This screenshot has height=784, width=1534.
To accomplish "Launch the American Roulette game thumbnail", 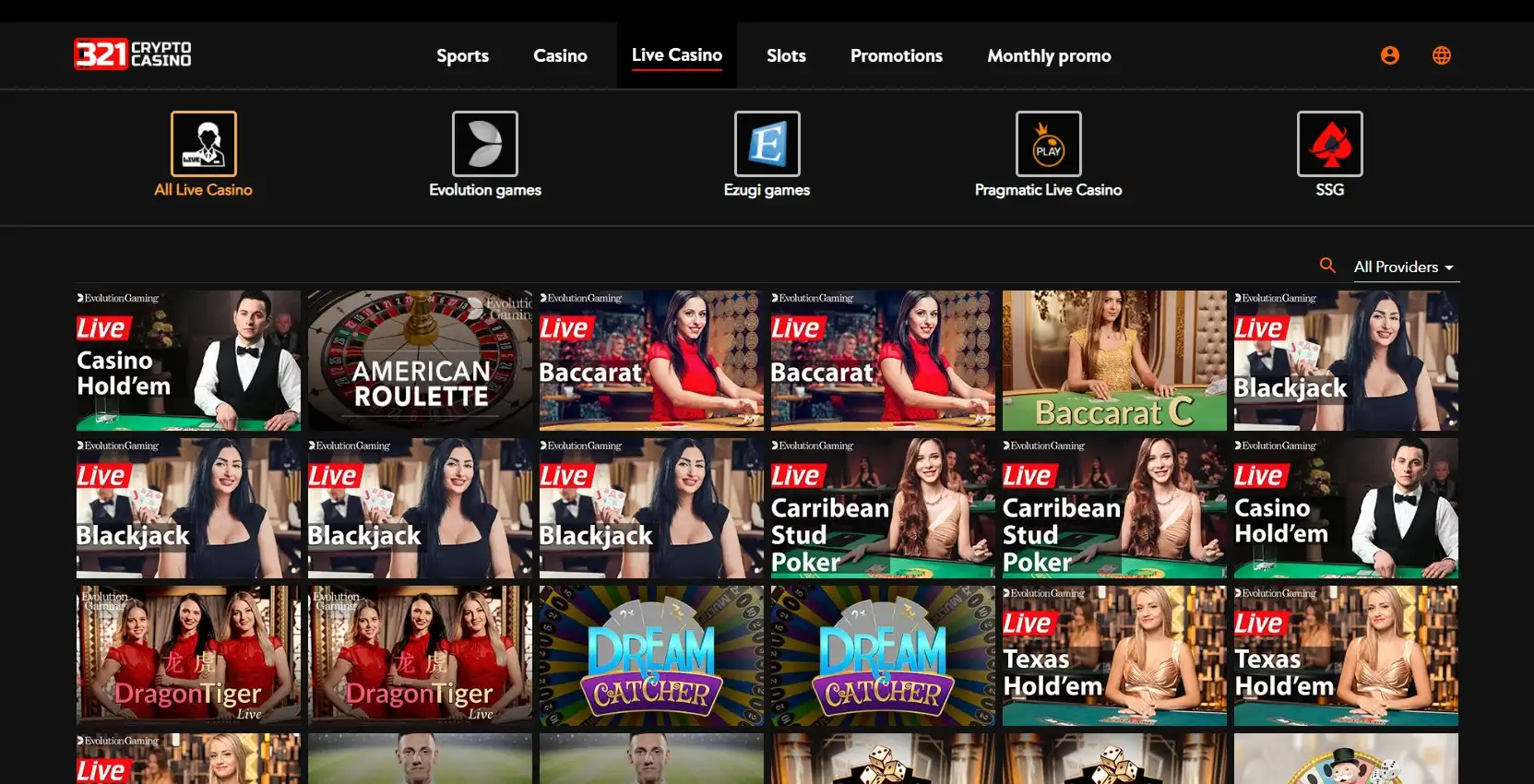I will [420, 361].
